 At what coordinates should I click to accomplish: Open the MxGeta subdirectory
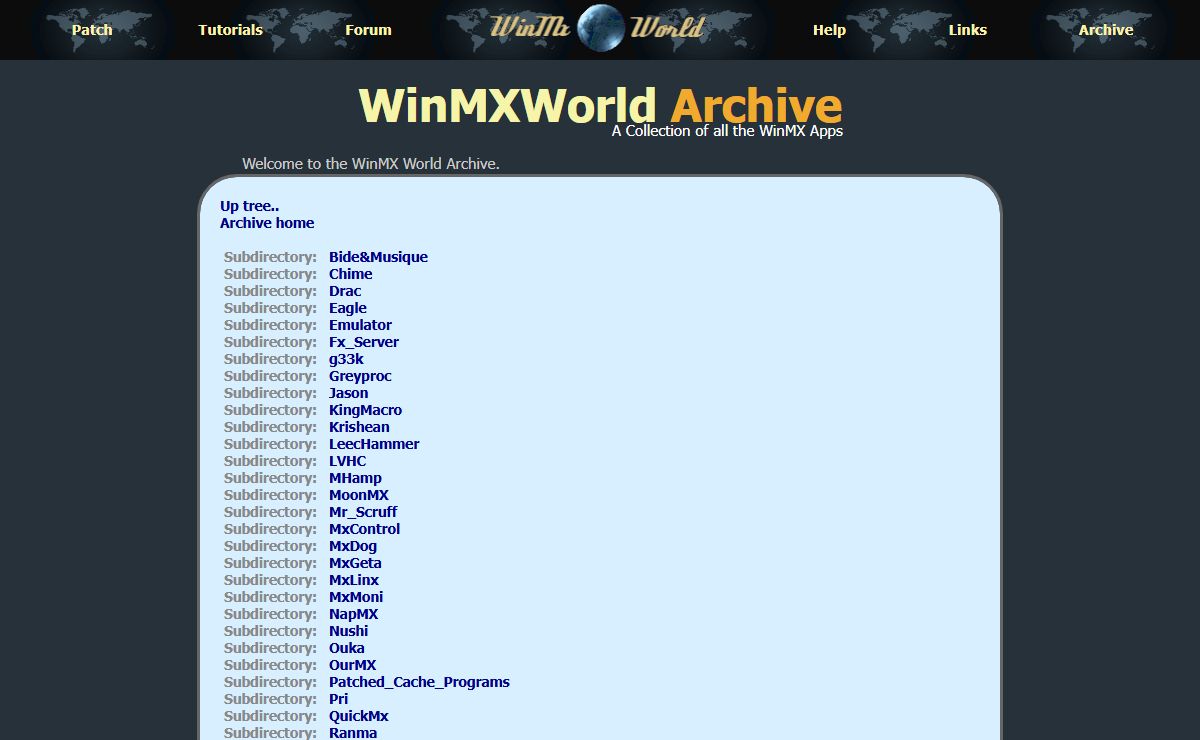coord(355,563)
